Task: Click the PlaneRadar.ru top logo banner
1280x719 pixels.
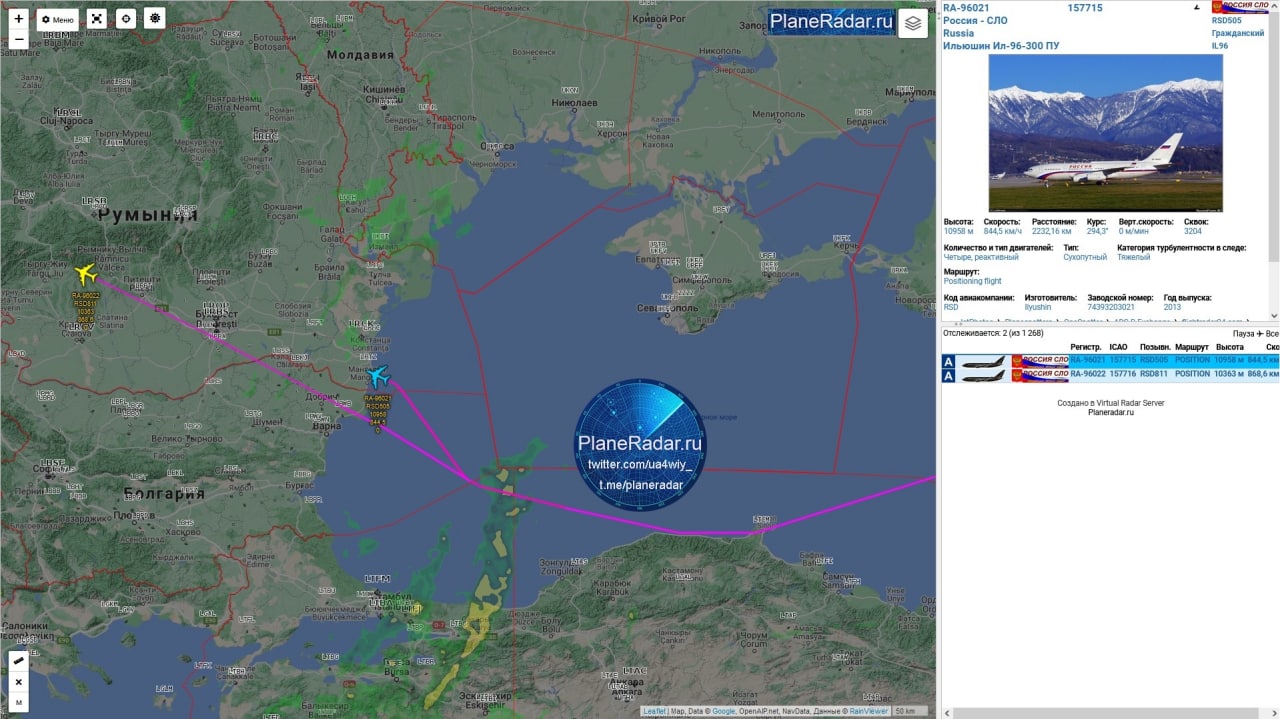Action: pyautogui.click(x=832, y=22)
